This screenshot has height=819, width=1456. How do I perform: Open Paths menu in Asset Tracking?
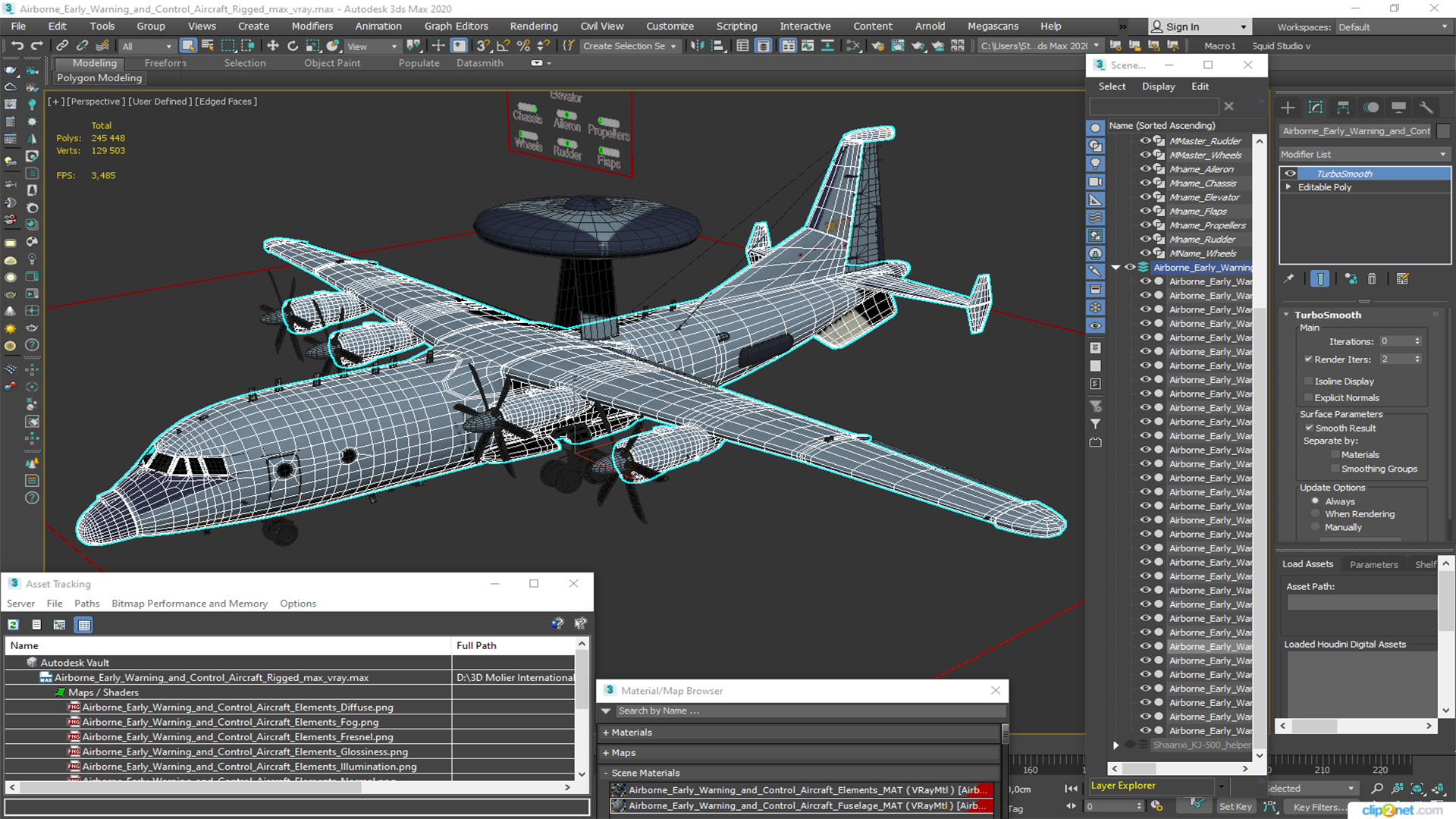[x=86, y=604]
